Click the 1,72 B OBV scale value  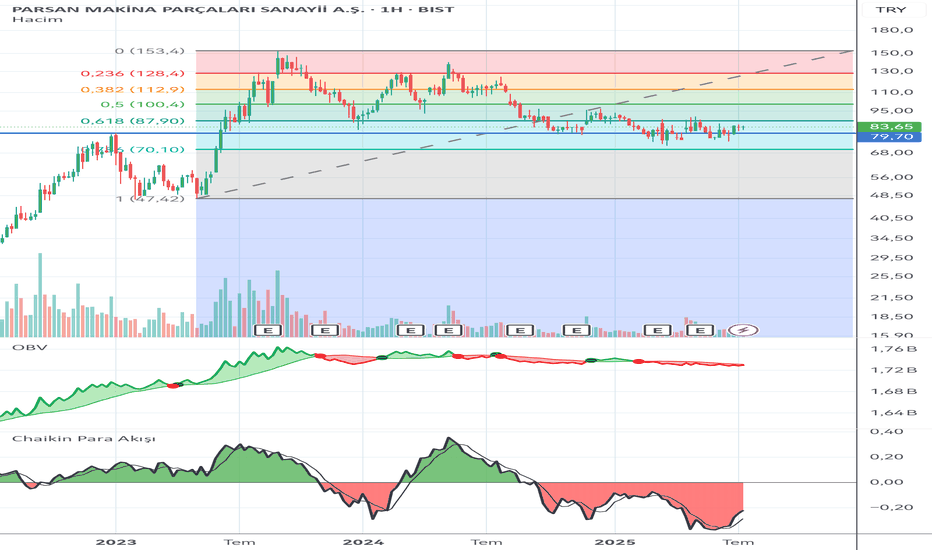point(893,370)
